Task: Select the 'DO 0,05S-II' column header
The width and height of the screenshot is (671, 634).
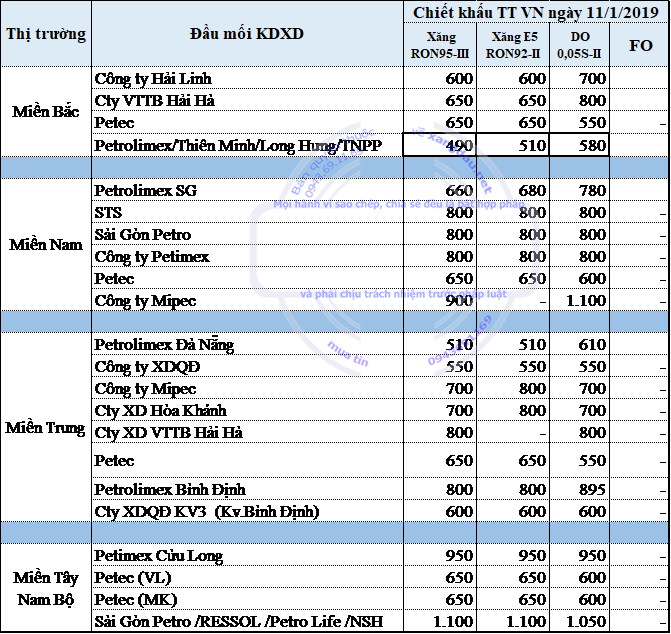Action: [x=579, y=45]
